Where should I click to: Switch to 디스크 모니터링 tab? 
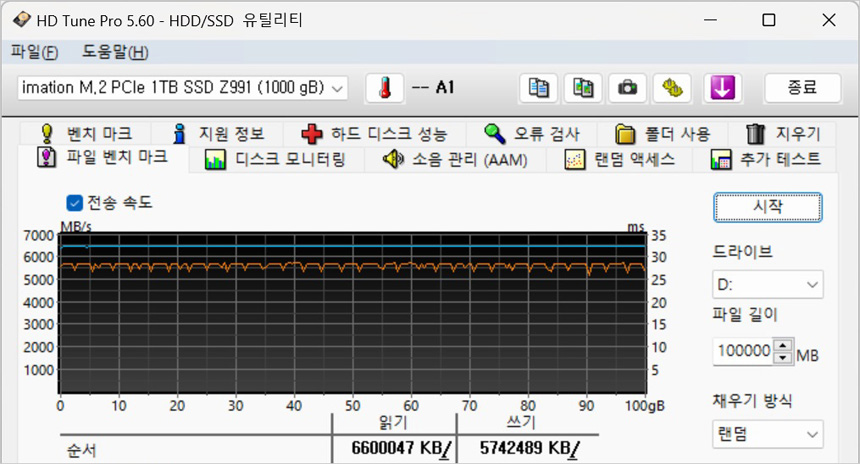(x=276, y=160)
